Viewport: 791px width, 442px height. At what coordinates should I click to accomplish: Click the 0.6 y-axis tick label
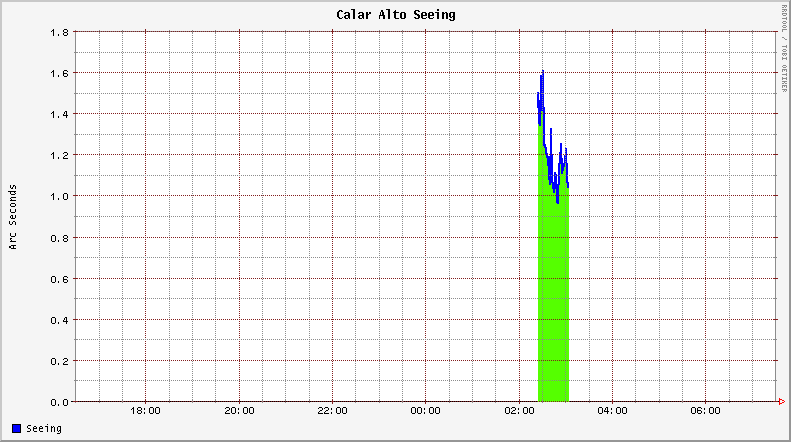[59, 279]
